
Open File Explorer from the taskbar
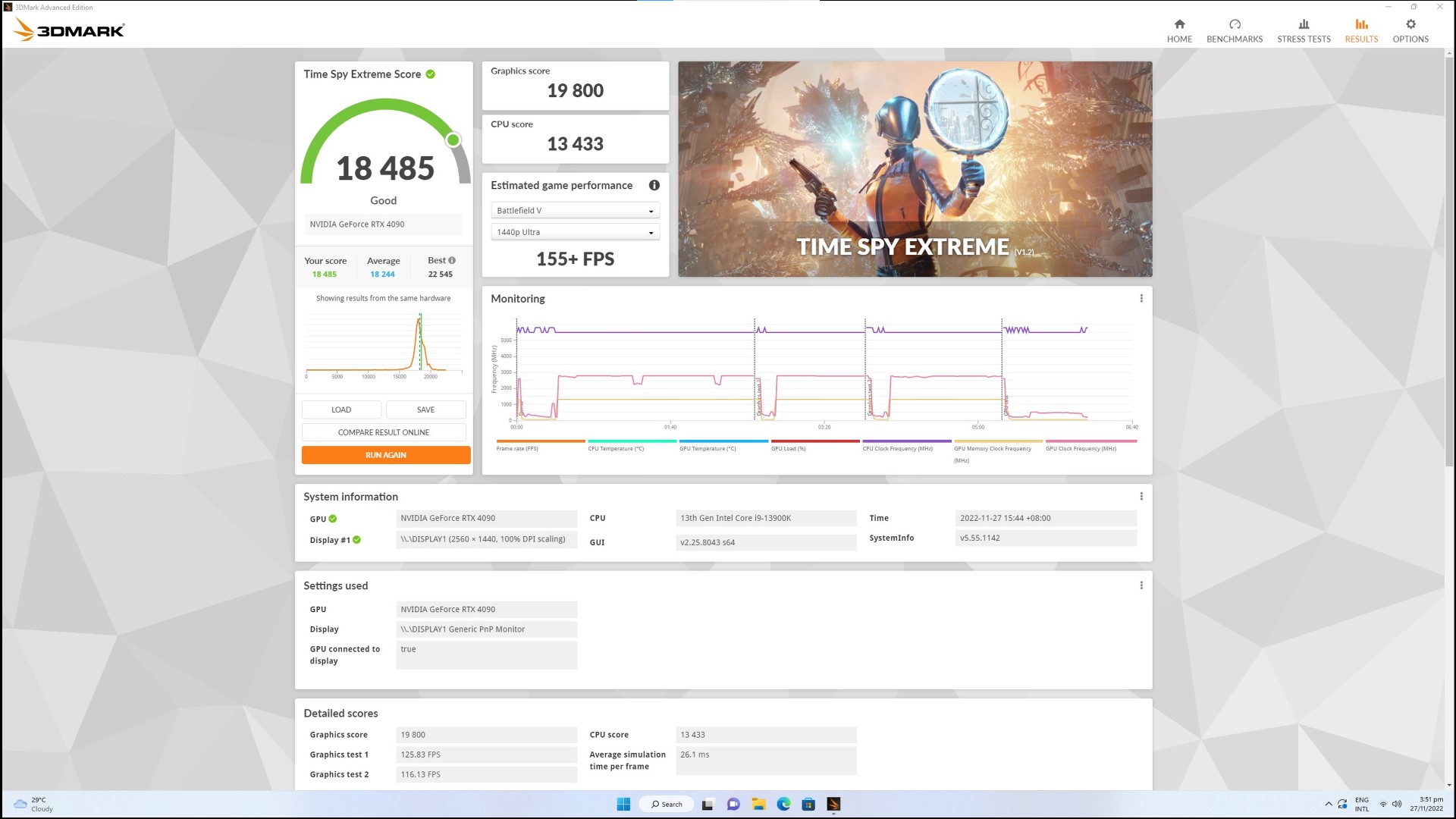(758, 805)
